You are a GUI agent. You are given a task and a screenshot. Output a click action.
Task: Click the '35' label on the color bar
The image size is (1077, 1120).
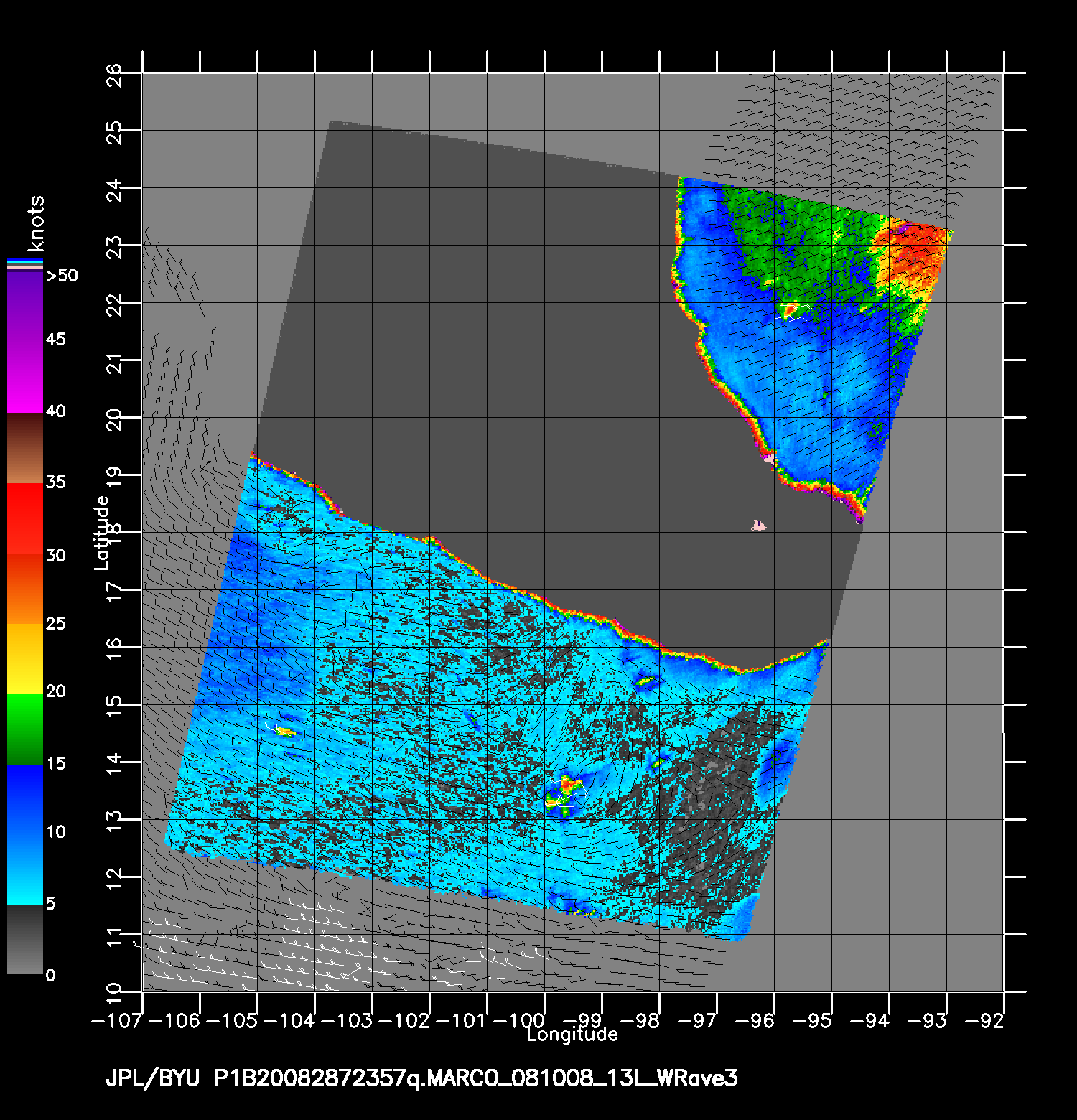click(55, 482)
